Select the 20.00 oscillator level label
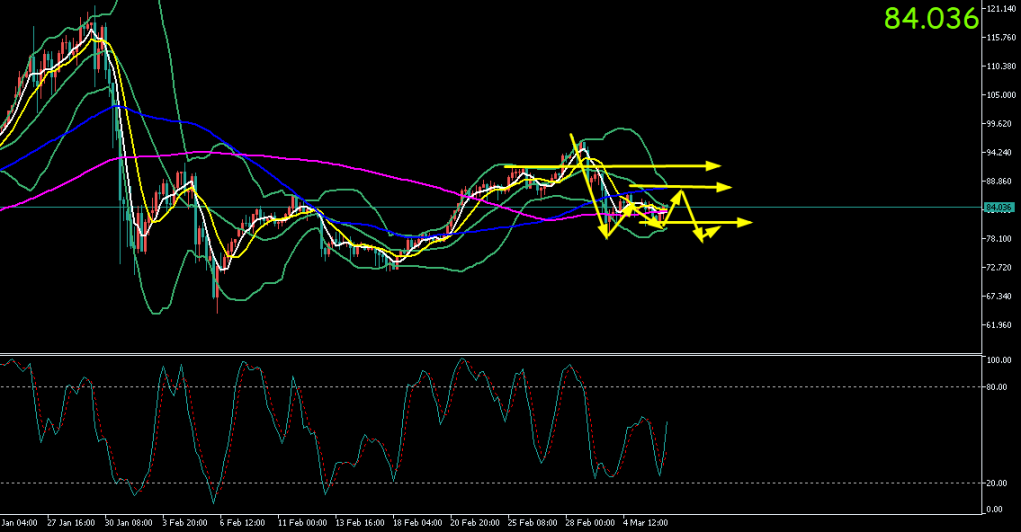 pos(997,483)
